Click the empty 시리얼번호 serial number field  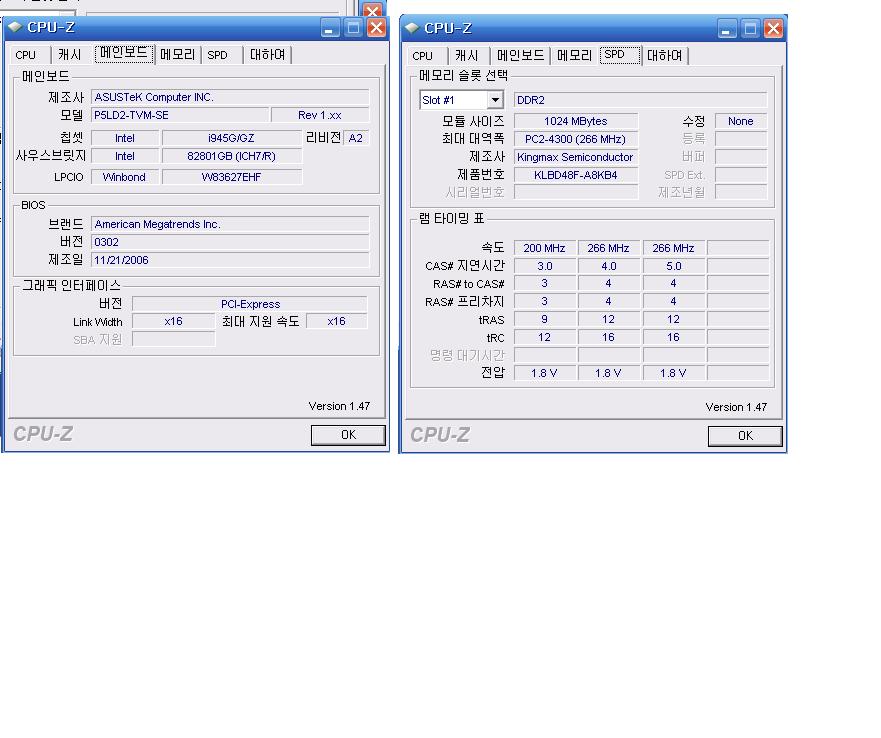pos(576,193)
